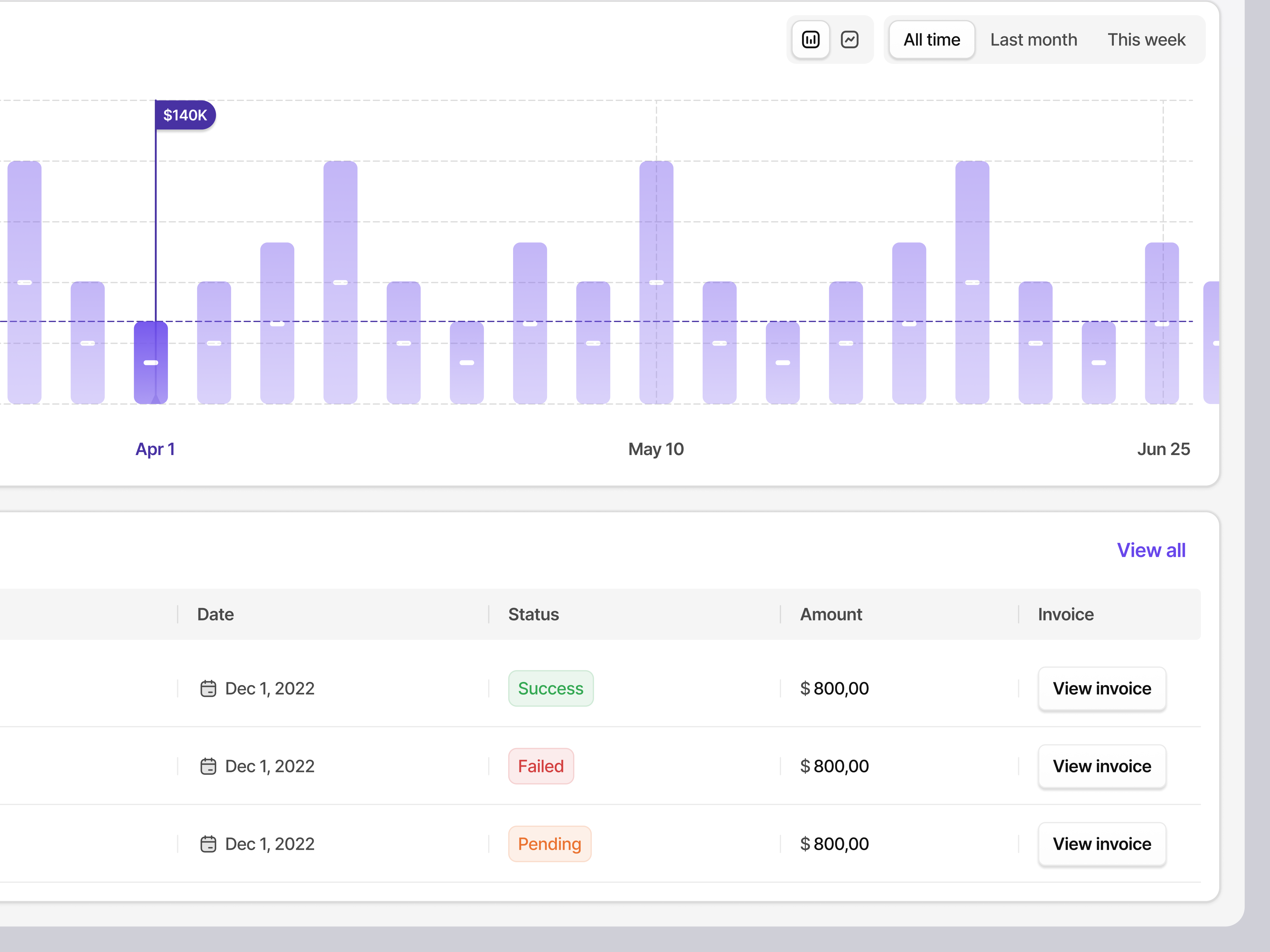Click View invoice for Success payment
The height and width of the screenshot is (952, 1270).
pos(1101,688)
